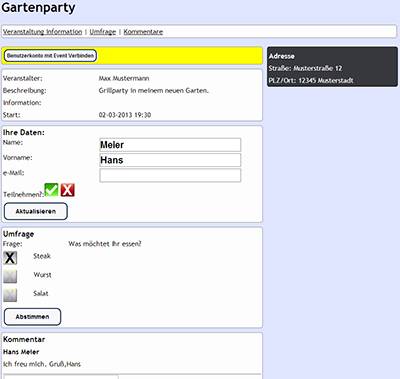This screenshot has height=379, width=400.
Task: Select PLZ/Ort: 12345 Musterstadt text
Action: 311,81
